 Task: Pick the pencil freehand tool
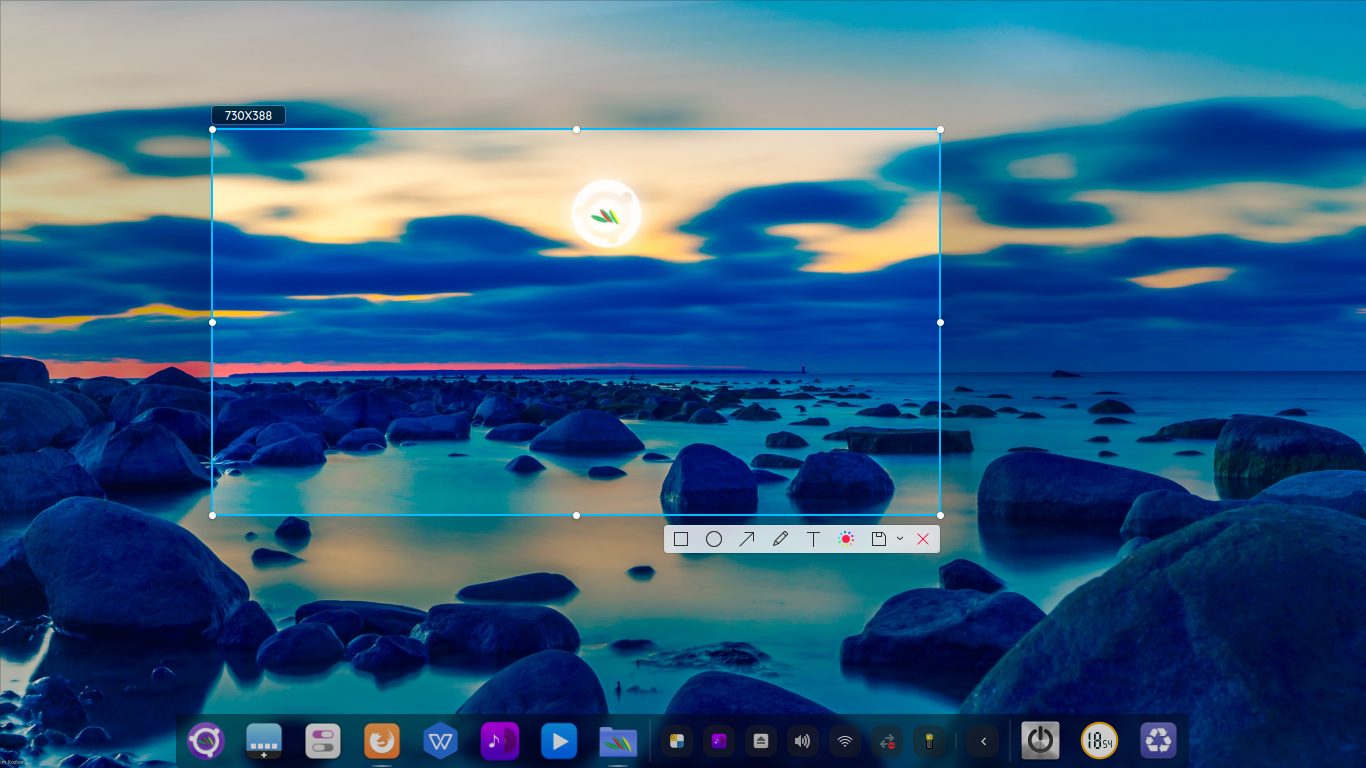click(780, 539)
